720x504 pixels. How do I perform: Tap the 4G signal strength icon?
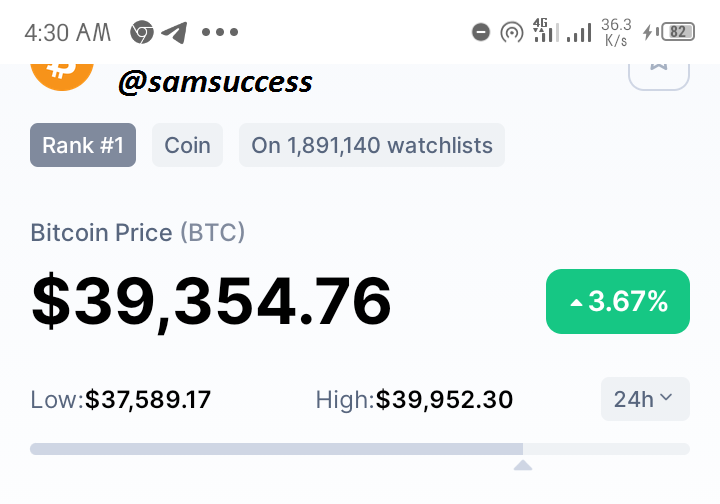click(x=546, y=30)
